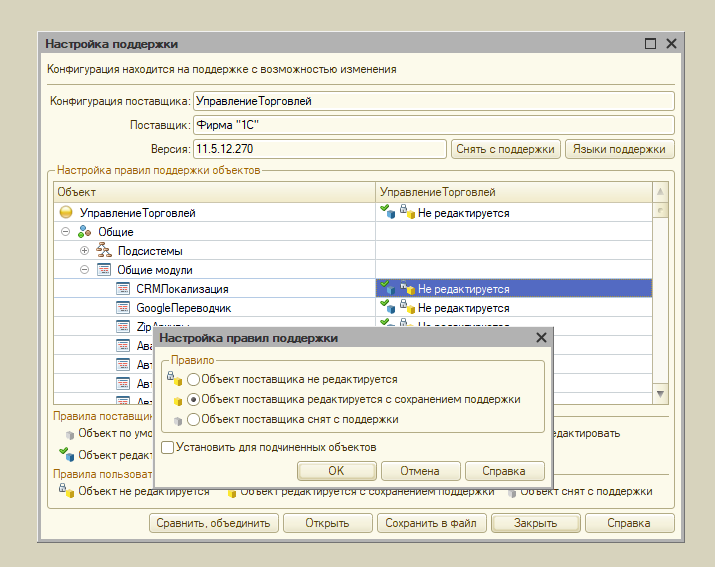This screenshot has width=715, height=567.
Task: Click the GoogleПереводчик module icon
Action: tap(122, 308)
